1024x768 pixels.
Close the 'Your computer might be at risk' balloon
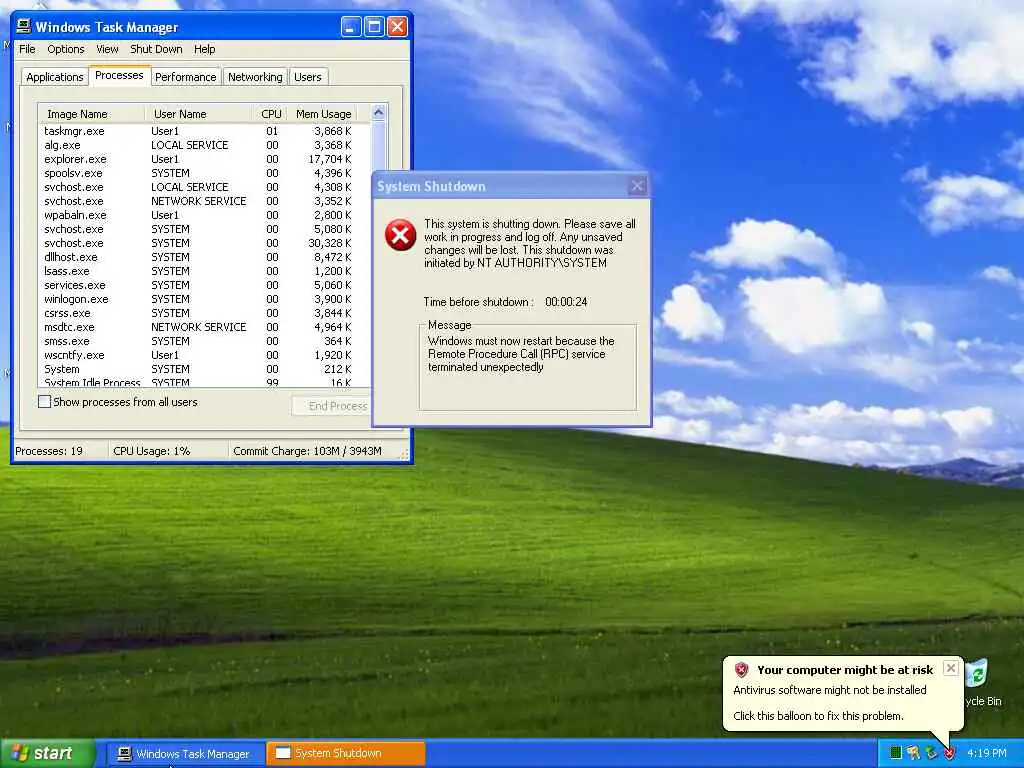click(951, 668)
